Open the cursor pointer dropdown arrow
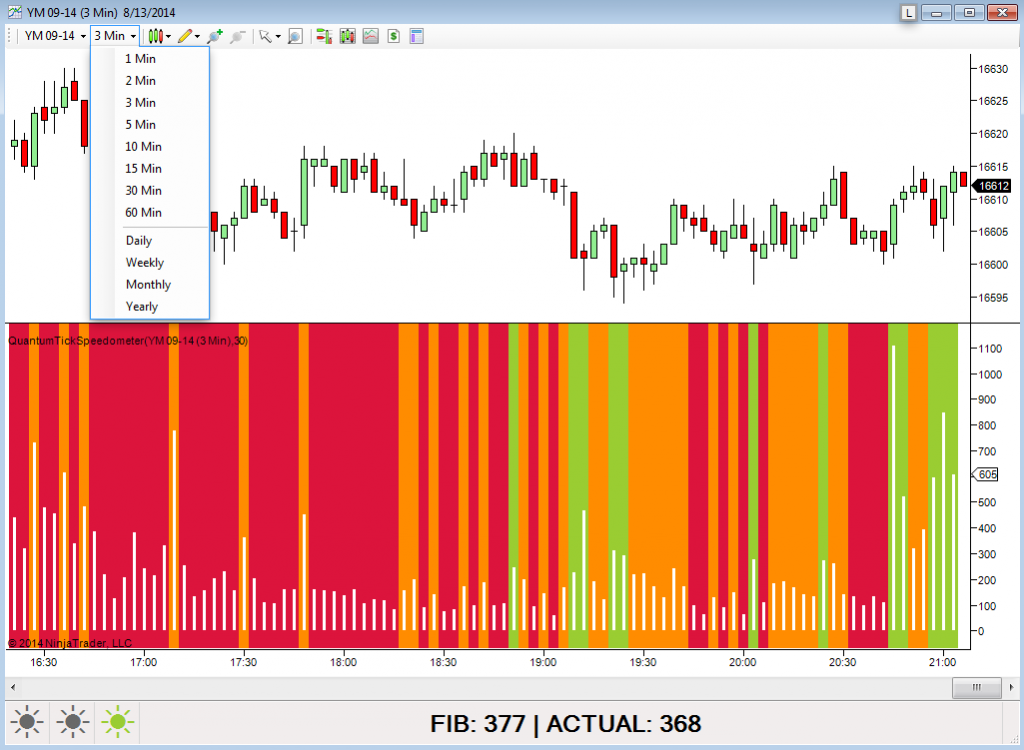The image size is (1024, 750). 277,36
